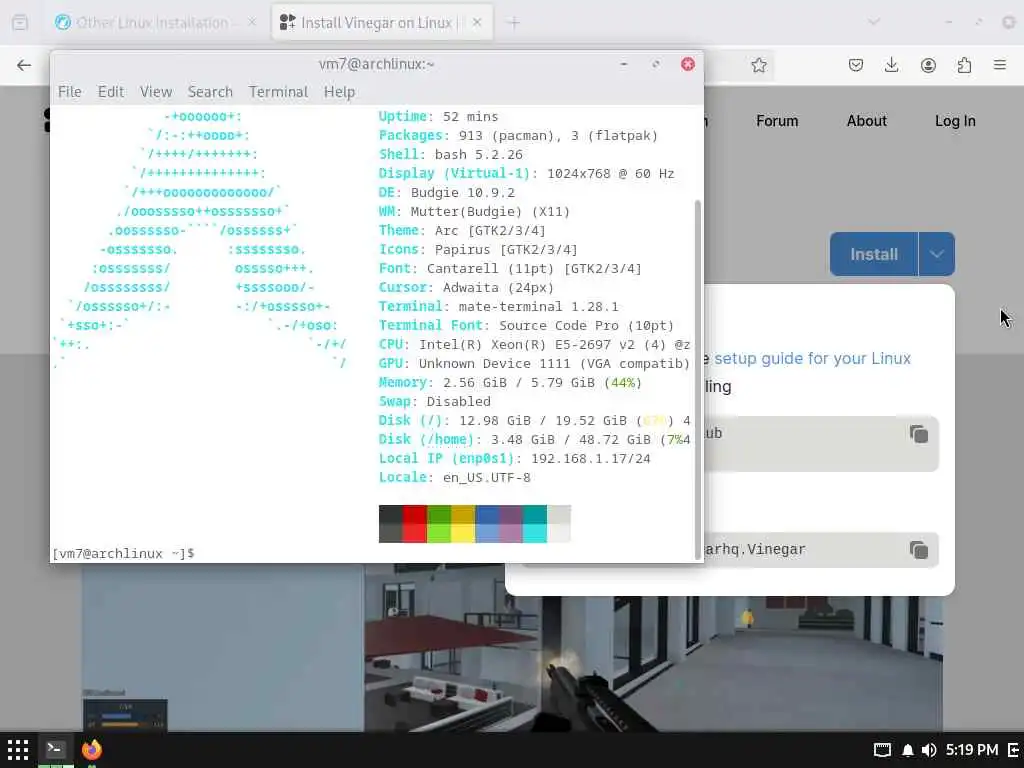Image resolution: width=1024 pixels, height=768 pixels.
Task: Click the keyboard indicator in the system tray
Action: pyautogui.click(x=882, y=750)
